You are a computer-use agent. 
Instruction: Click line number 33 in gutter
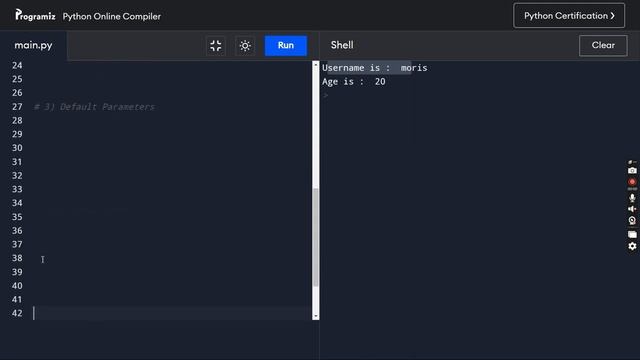[17, 189]
